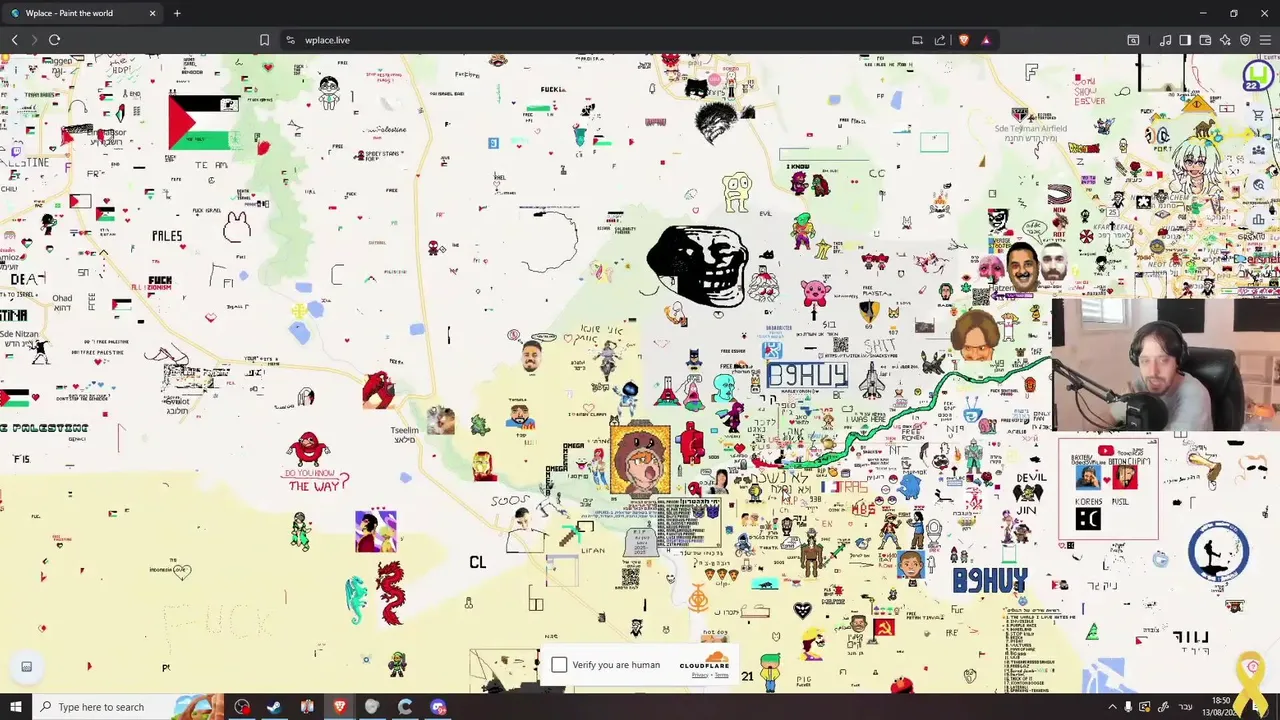Viewport: 1280px width, 720px height.
Task: Open the Wplace map search button
Action: click(x=1259, y=186)
